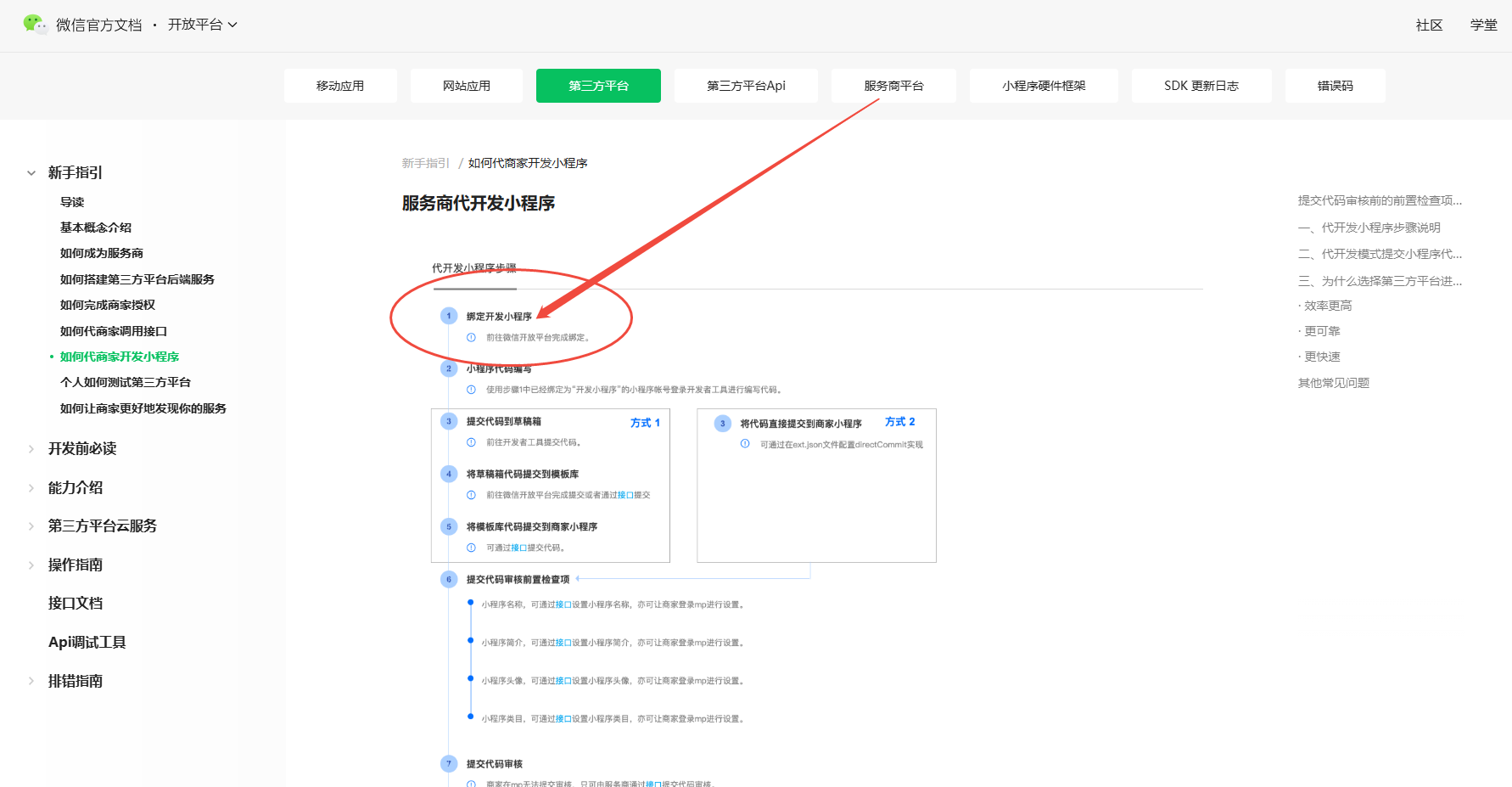Click the info icon beside 使用步骤1中已经绑定
Screen dimensions: 1512x787
[x=471, y=390]
